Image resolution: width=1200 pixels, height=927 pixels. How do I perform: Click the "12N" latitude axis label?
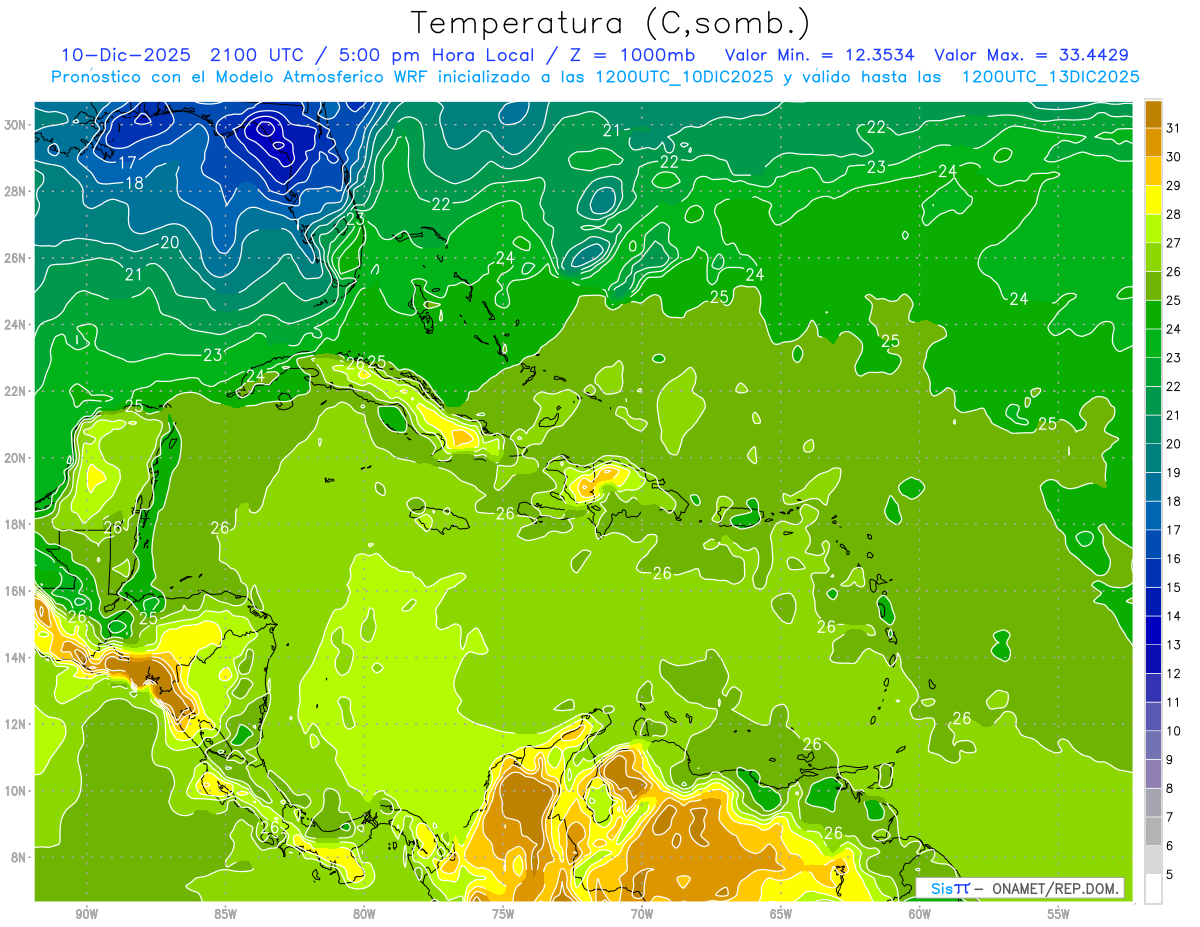pos(16,723)
